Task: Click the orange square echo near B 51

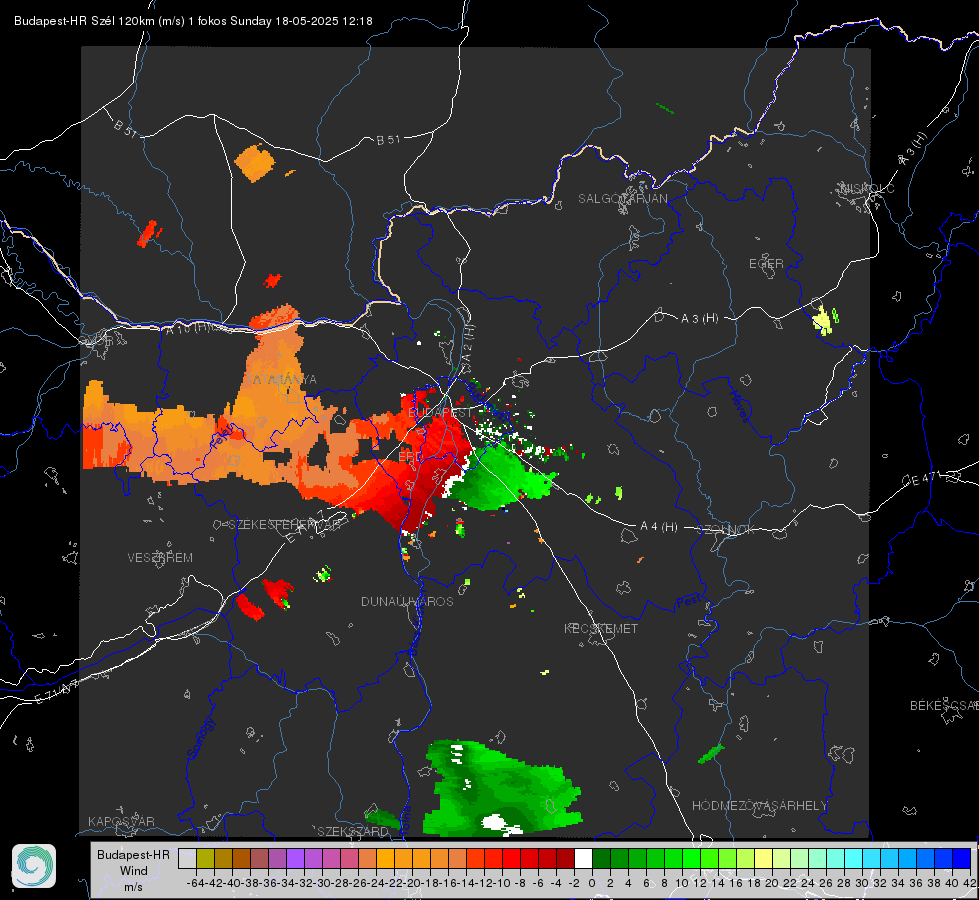Action: coord(255,162)
